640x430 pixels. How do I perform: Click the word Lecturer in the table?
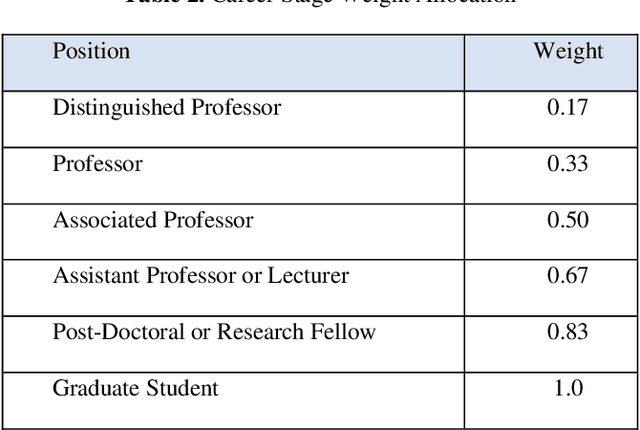[308, 276]
